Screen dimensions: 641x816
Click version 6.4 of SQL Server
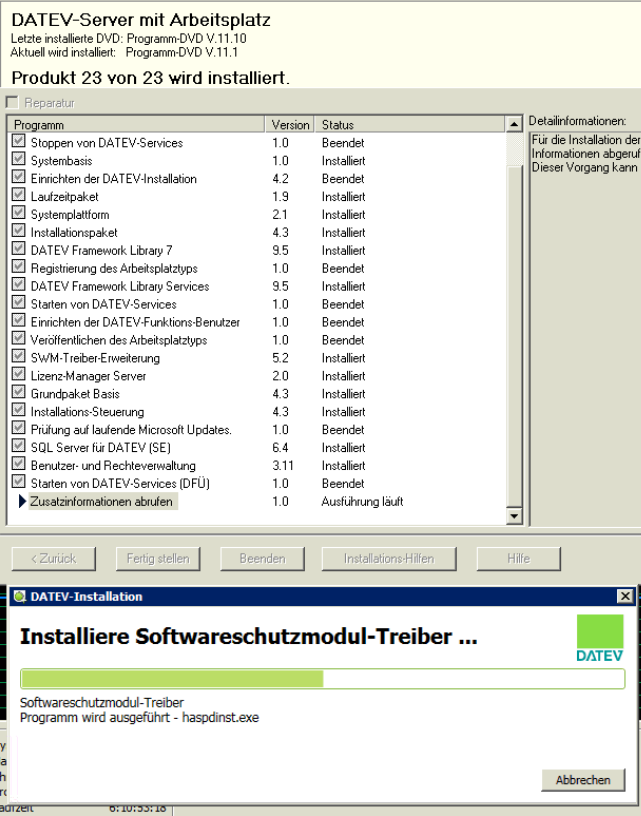click(280, 448)
